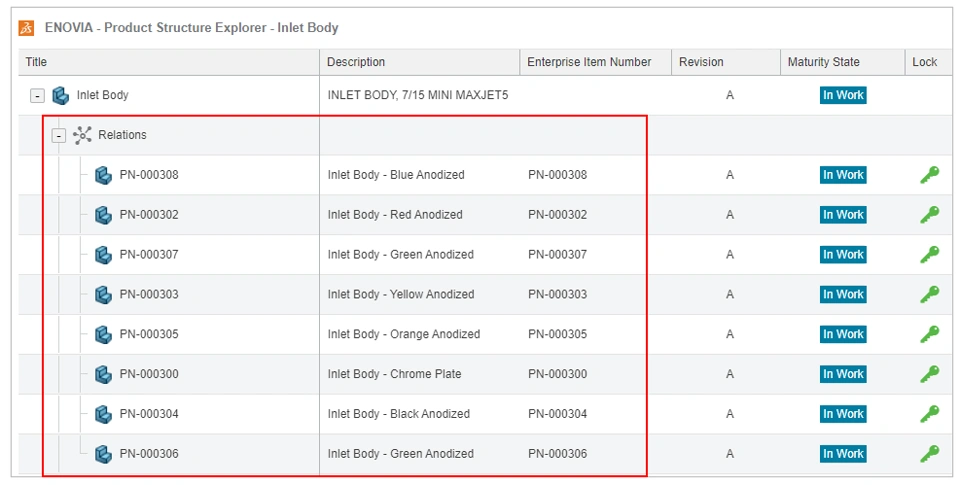
Task: Click the In Work badge for PN-000304
Action: [843, 414]
